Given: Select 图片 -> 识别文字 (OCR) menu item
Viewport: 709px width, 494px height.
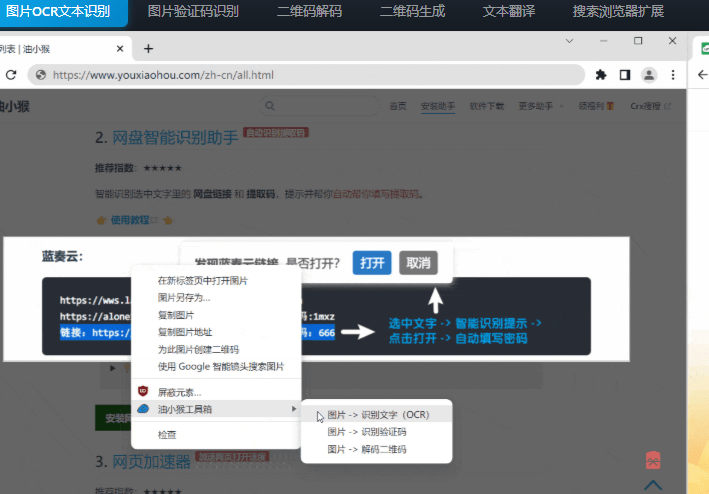Looking at the screenshot, I should click(378, 414).
